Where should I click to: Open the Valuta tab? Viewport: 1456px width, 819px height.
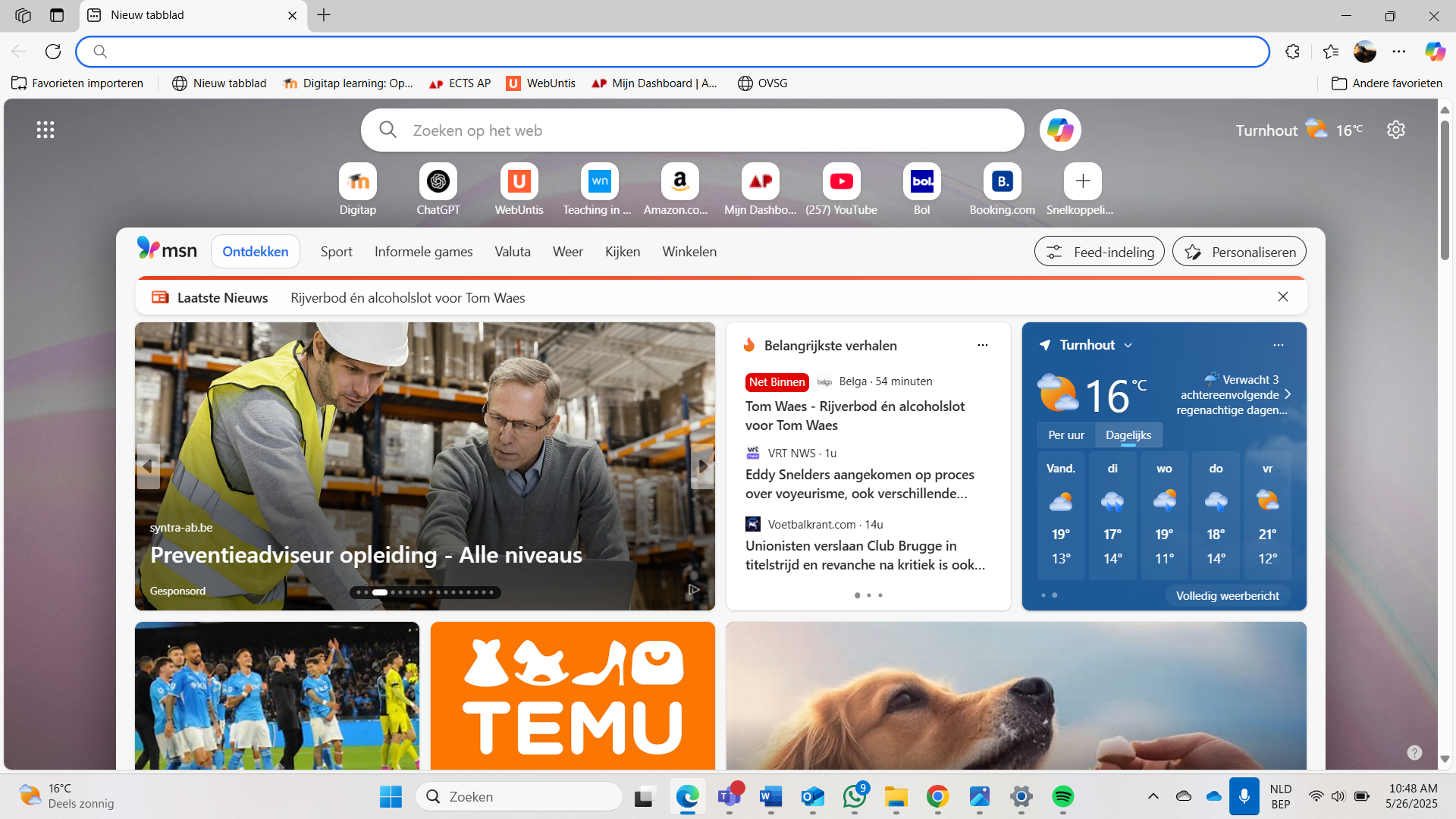(x=513, y=252)
